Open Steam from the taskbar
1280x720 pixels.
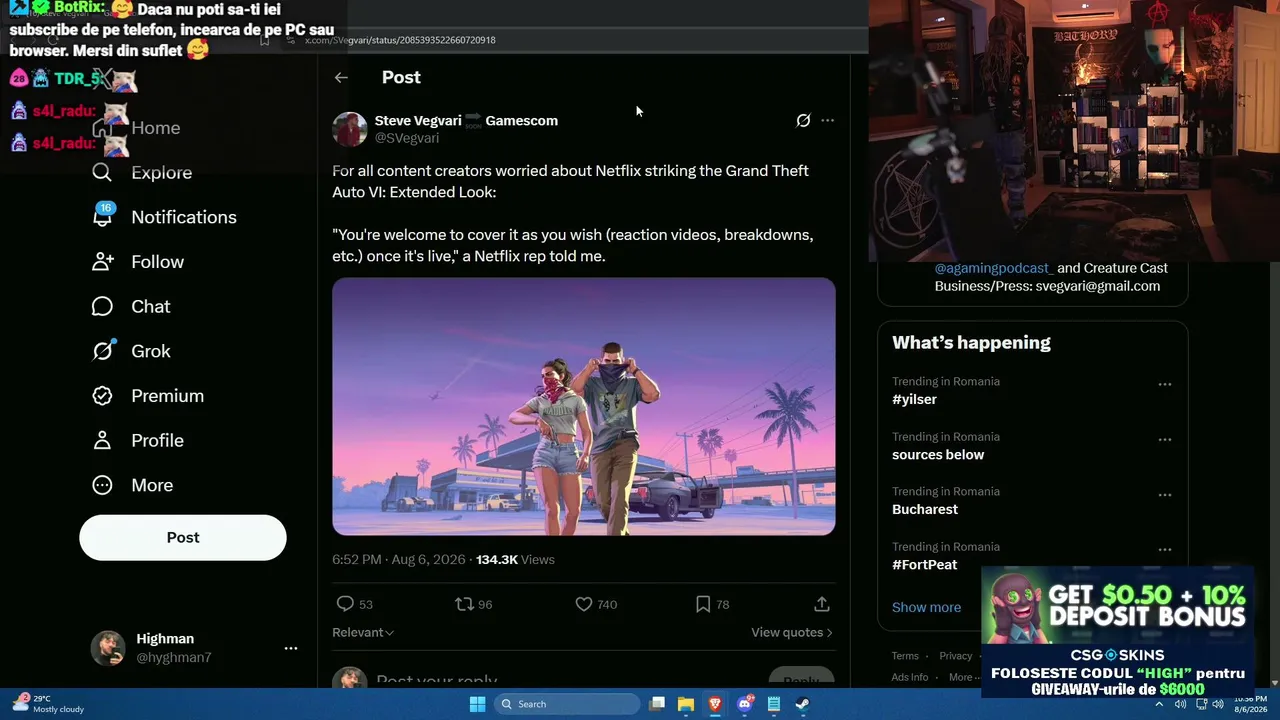point(803,704)
